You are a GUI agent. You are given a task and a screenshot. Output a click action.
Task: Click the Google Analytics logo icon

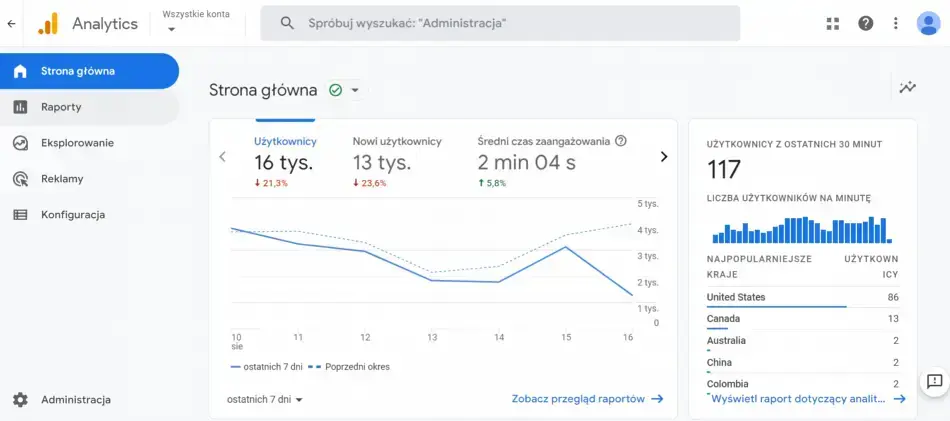point(48,24)
